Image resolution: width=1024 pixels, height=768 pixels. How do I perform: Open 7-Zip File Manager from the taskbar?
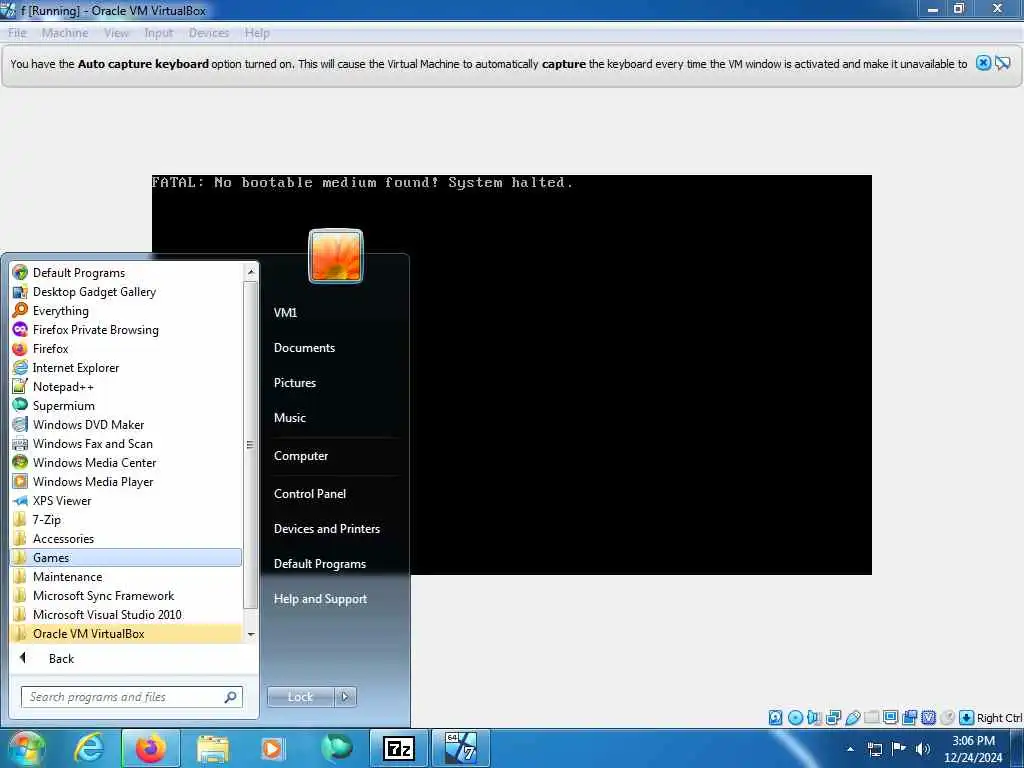click(398, 748)
